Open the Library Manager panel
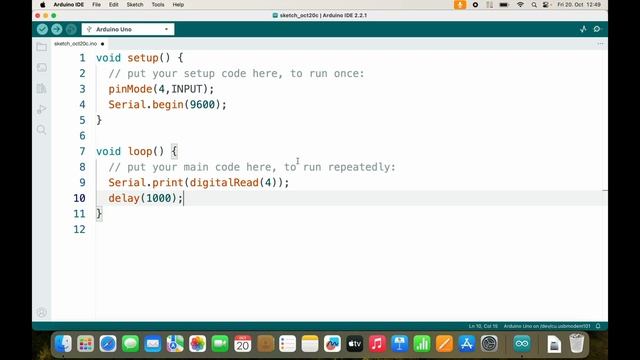Image resolution: width=640 pixels, height=360 pixels. coord(42,88)
